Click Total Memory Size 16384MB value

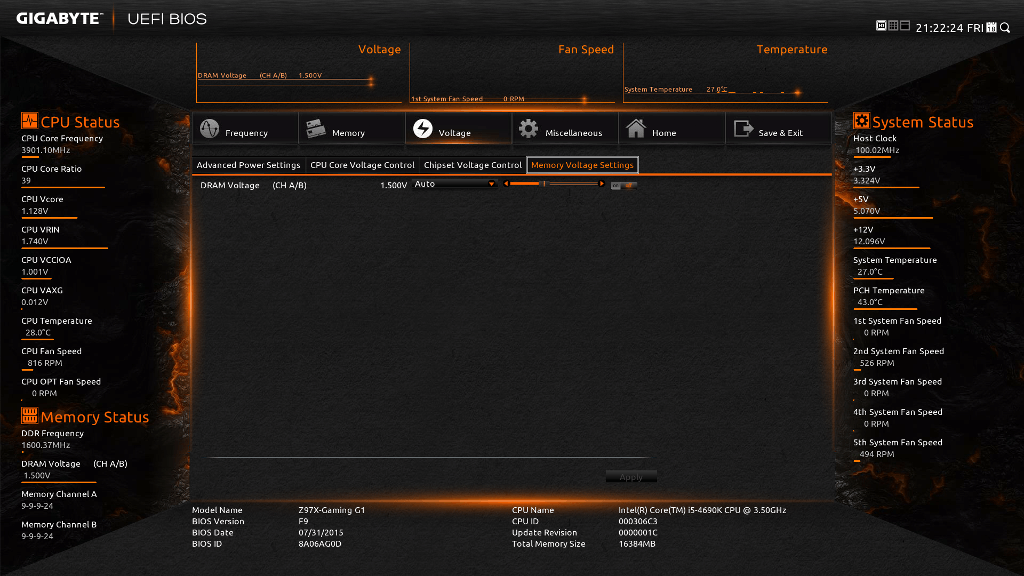pyautogui.click(x=637, y=544)
